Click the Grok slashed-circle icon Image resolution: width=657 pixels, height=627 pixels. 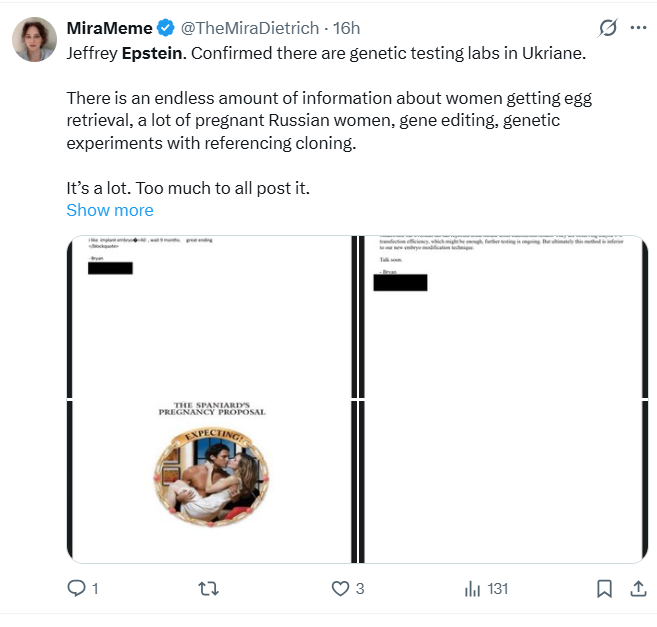(605, 28)
